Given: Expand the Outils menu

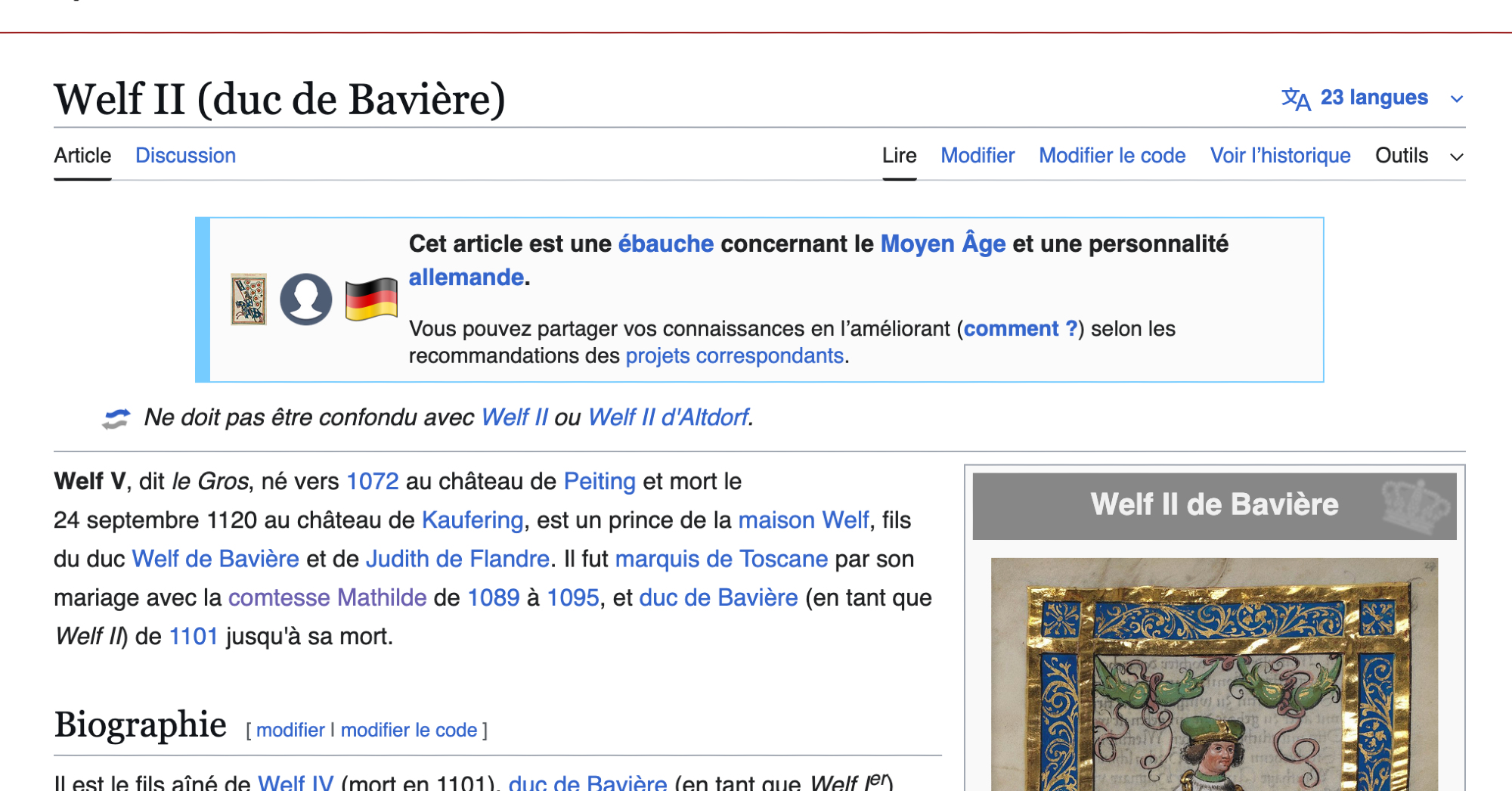Looking at the screenshot, I should 1402,156.
